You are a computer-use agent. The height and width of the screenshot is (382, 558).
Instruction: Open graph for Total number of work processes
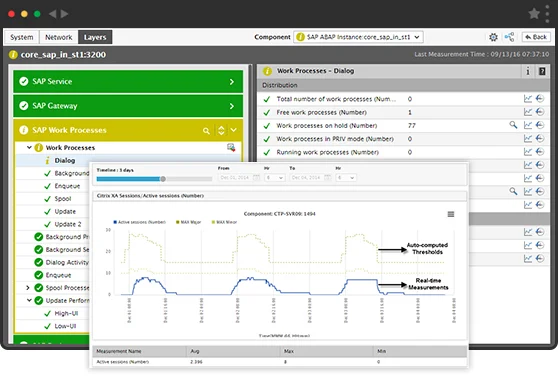[528, 99]
